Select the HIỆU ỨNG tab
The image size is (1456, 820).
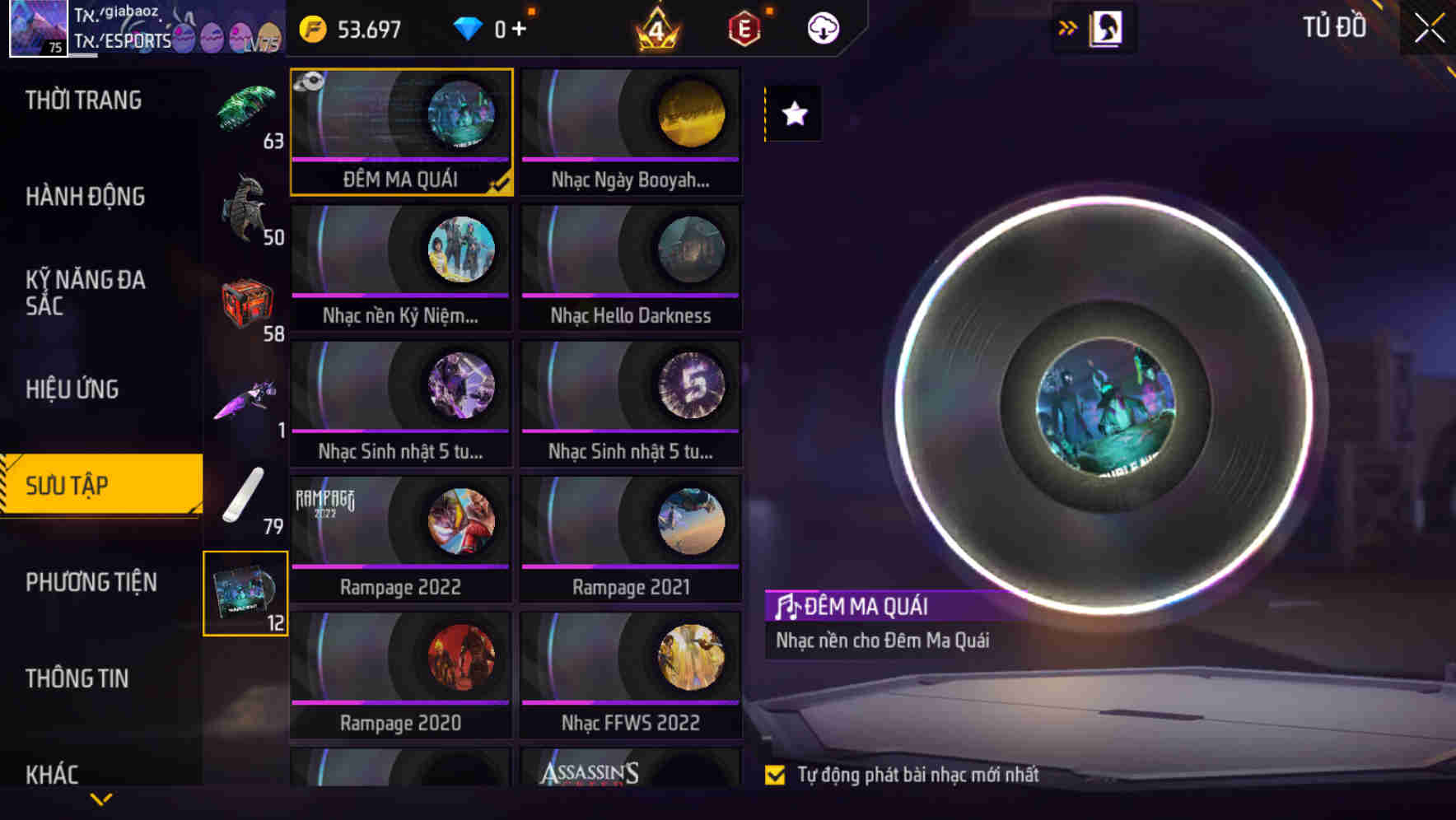pos(72,389)
